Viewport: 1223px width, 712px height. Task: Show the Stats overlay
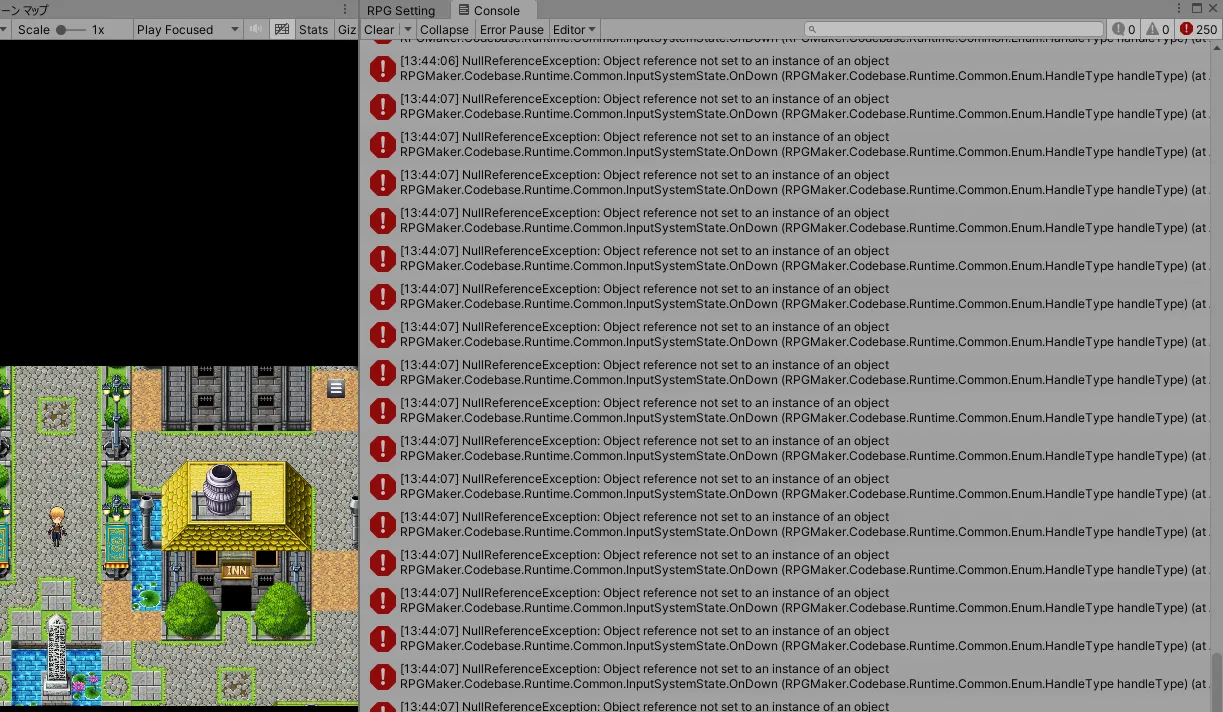click(313, 29)
